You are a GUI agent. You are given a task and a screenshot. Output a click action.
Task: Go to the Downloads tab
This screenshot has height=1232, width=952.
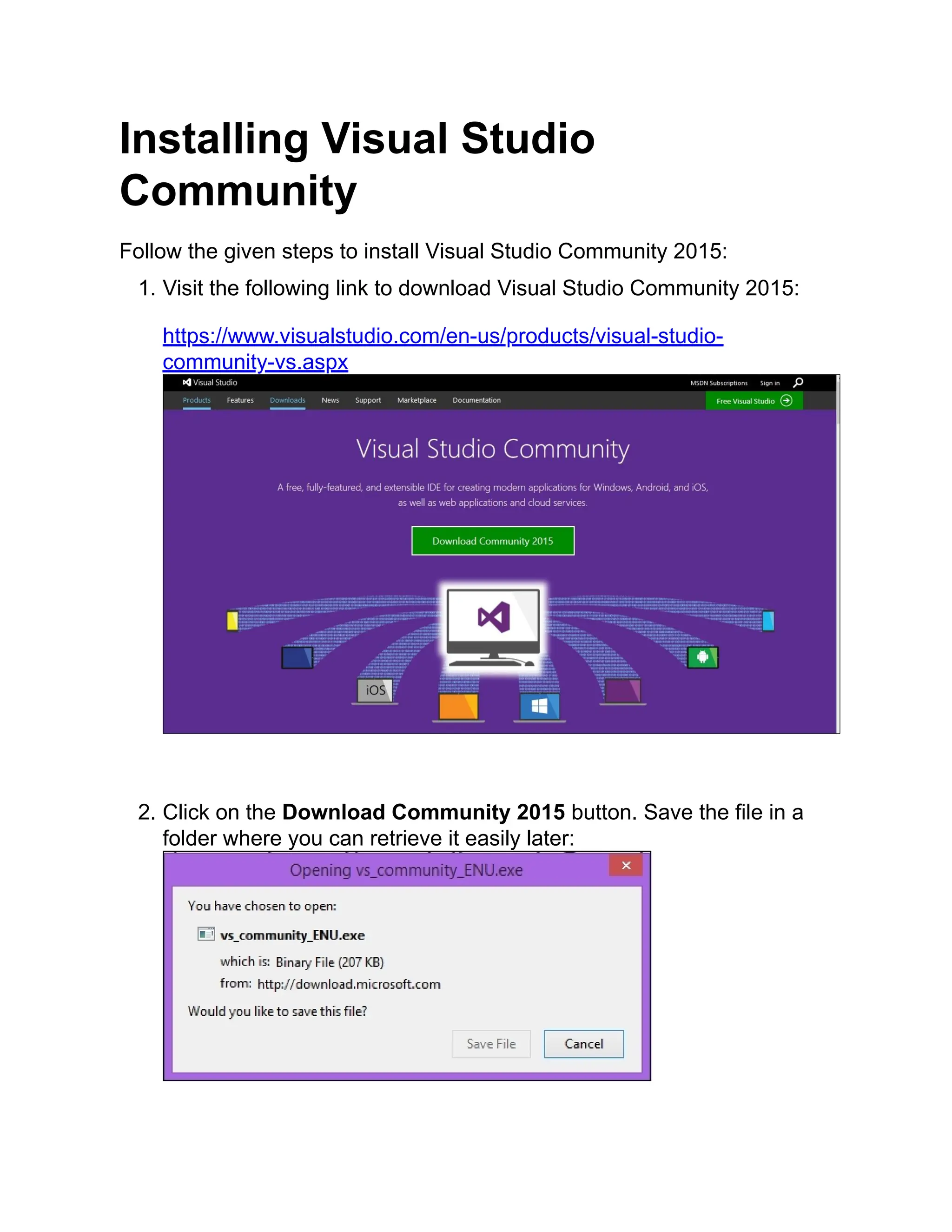[288, 400]
